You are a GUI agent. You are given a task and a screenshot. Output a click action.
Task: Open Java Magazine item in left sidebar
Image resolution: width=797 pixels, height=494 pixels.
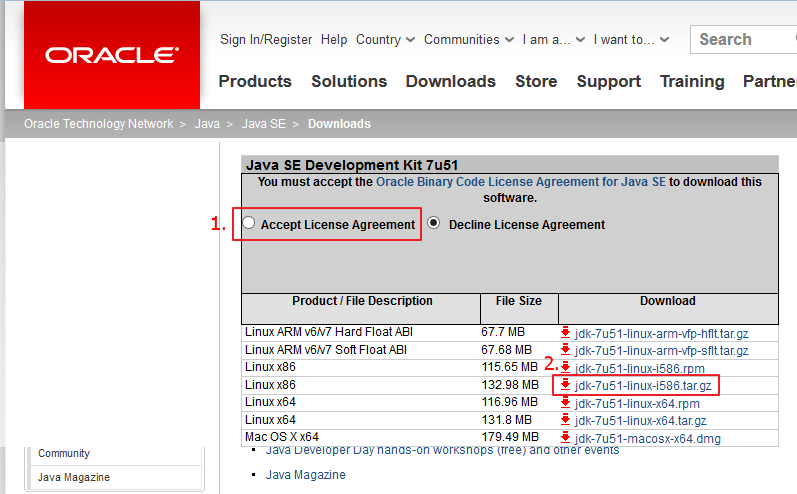point(74,477)
